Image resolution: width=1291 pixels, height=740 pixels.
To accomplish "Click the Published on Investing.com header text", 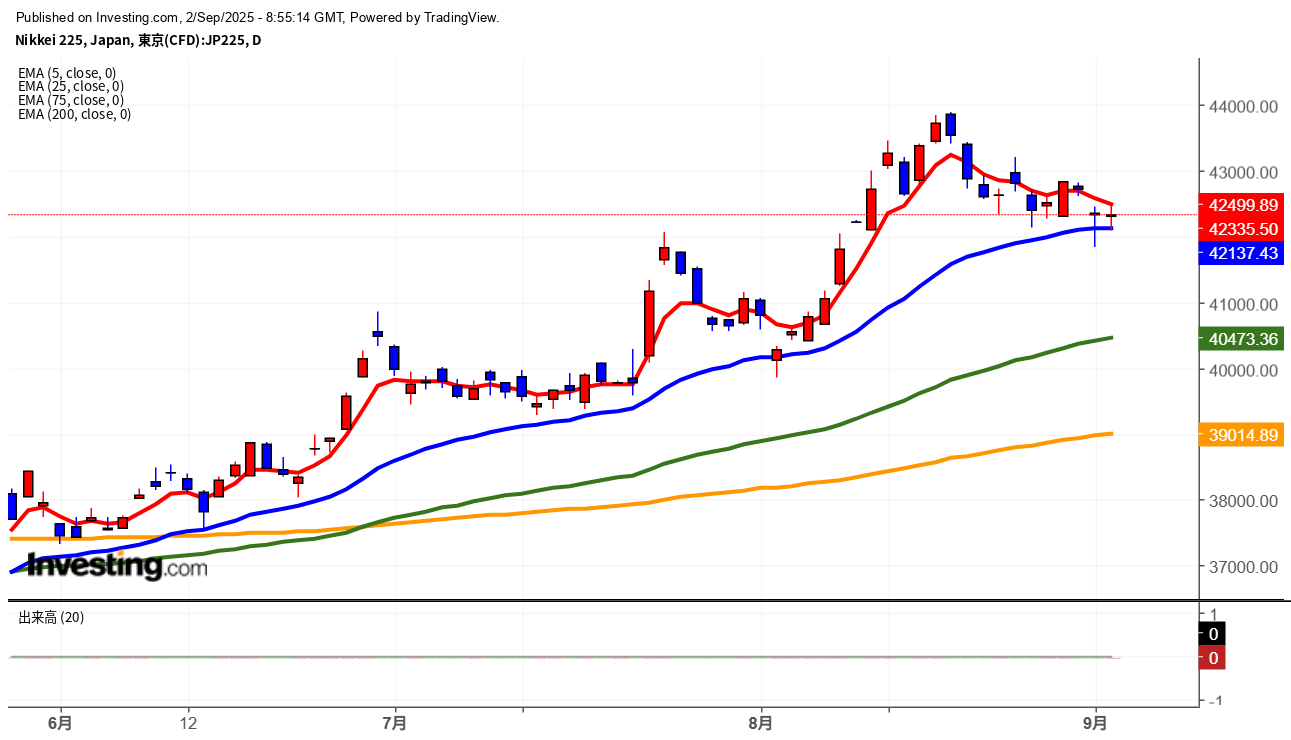I will 258,17.
